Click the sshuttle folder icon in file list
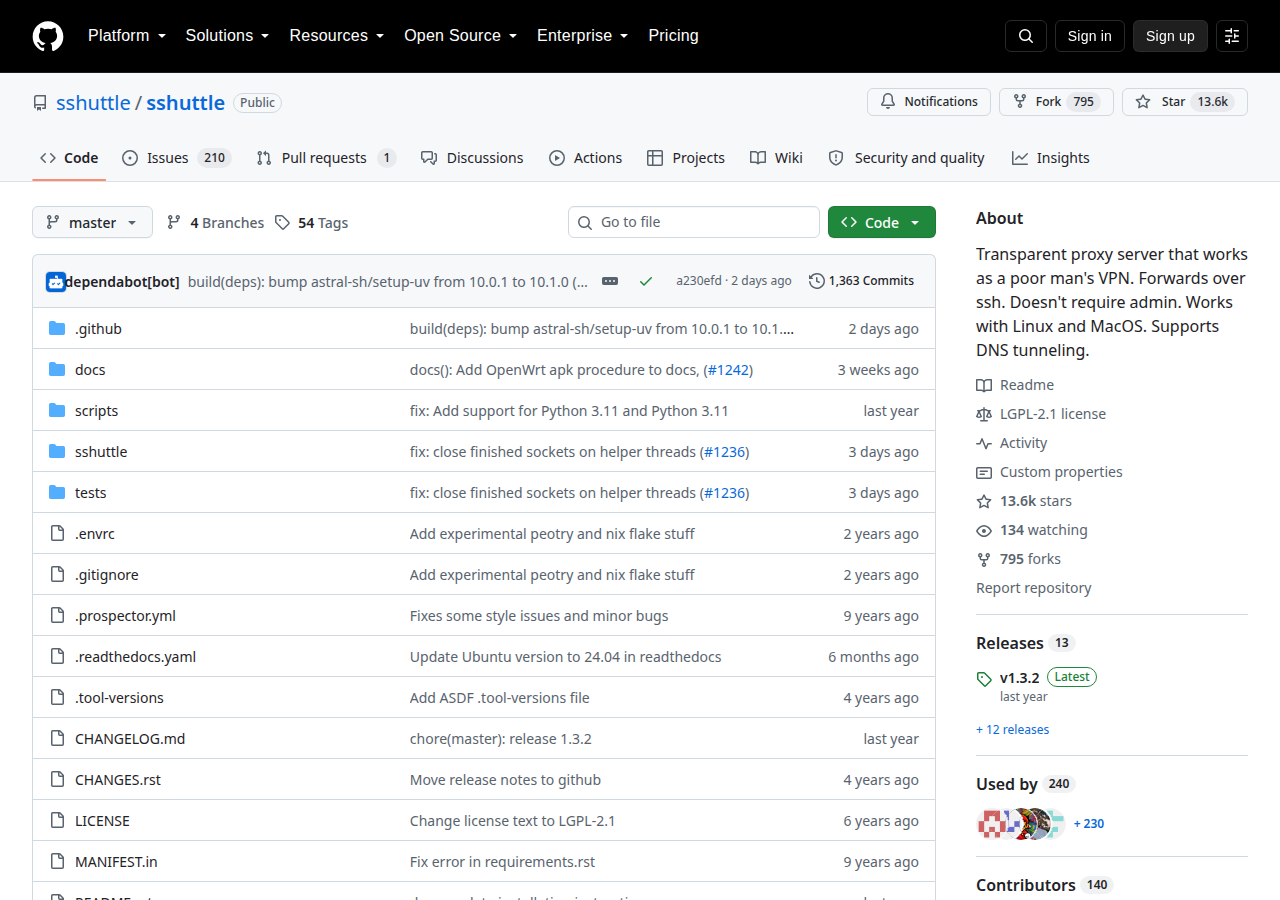The height and width of the screenshot is (900, 1280). 57,452
